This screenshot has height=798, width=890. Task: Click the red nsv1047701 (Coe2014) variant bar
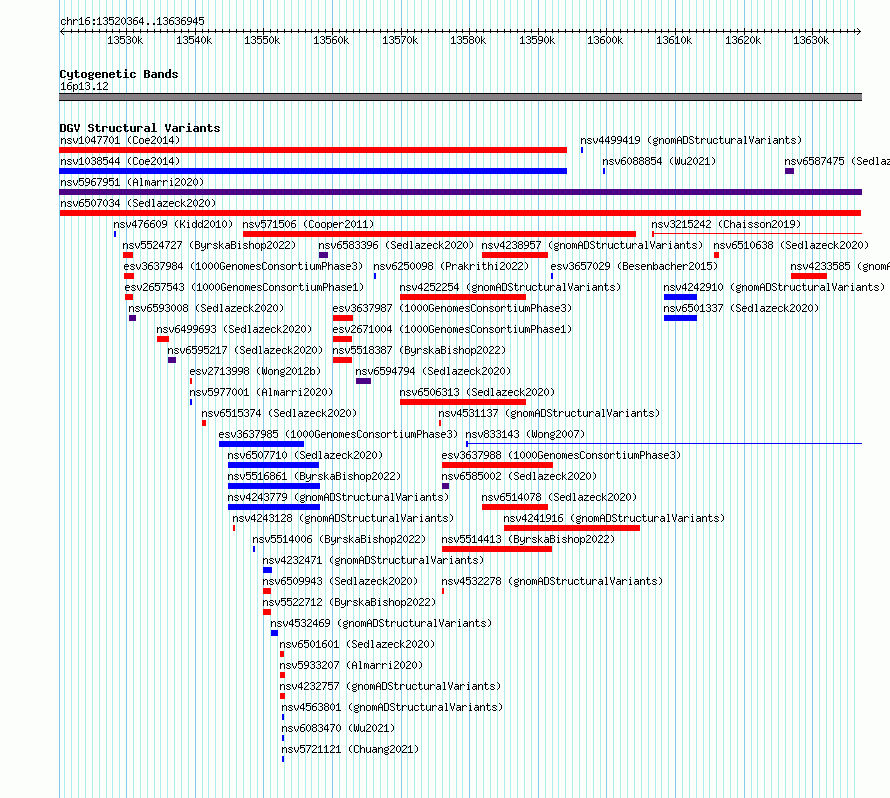(313, 150)
